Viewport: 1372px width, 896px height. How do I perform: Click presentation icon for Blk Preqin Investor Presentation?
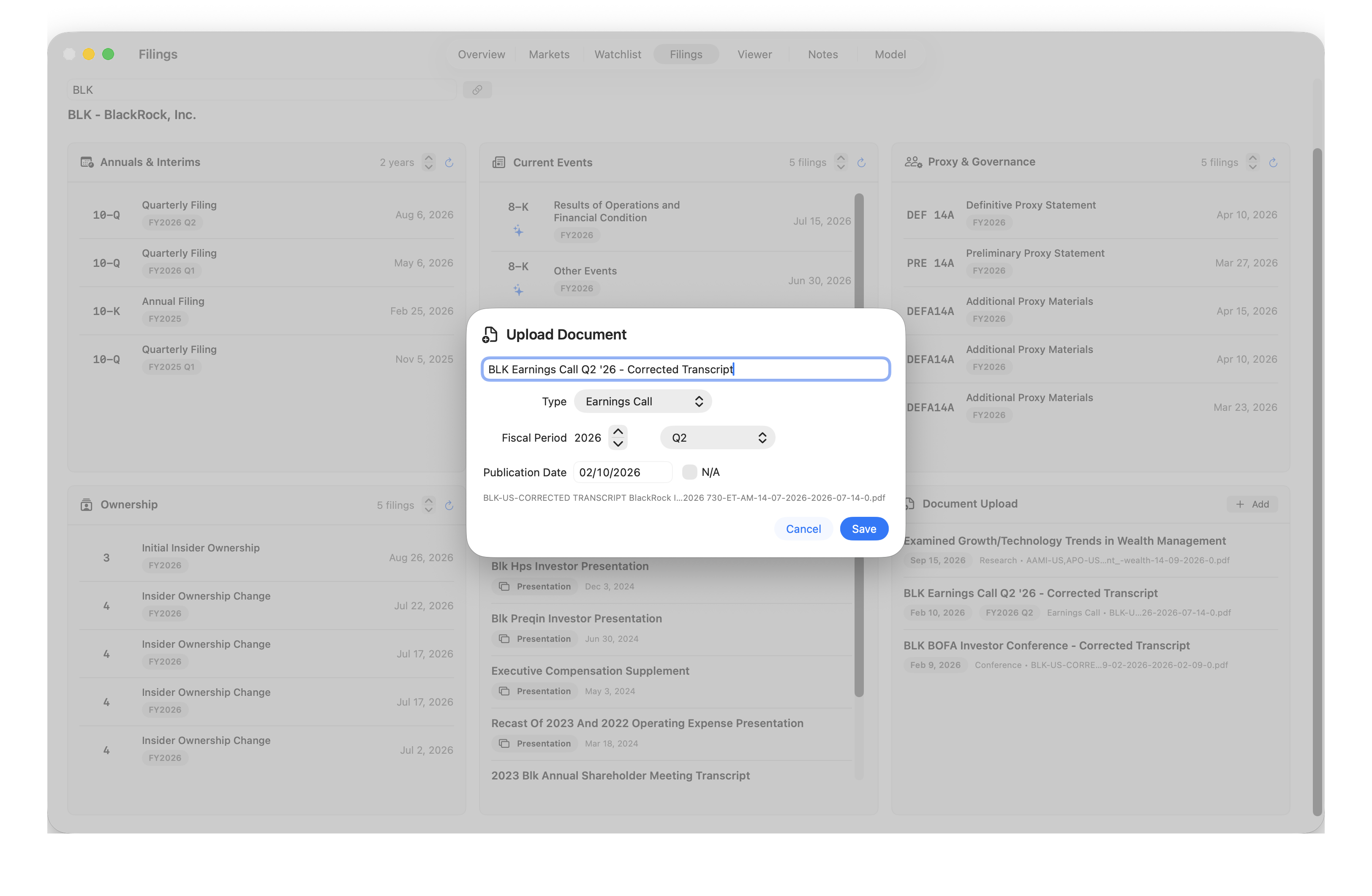(504, 638)
